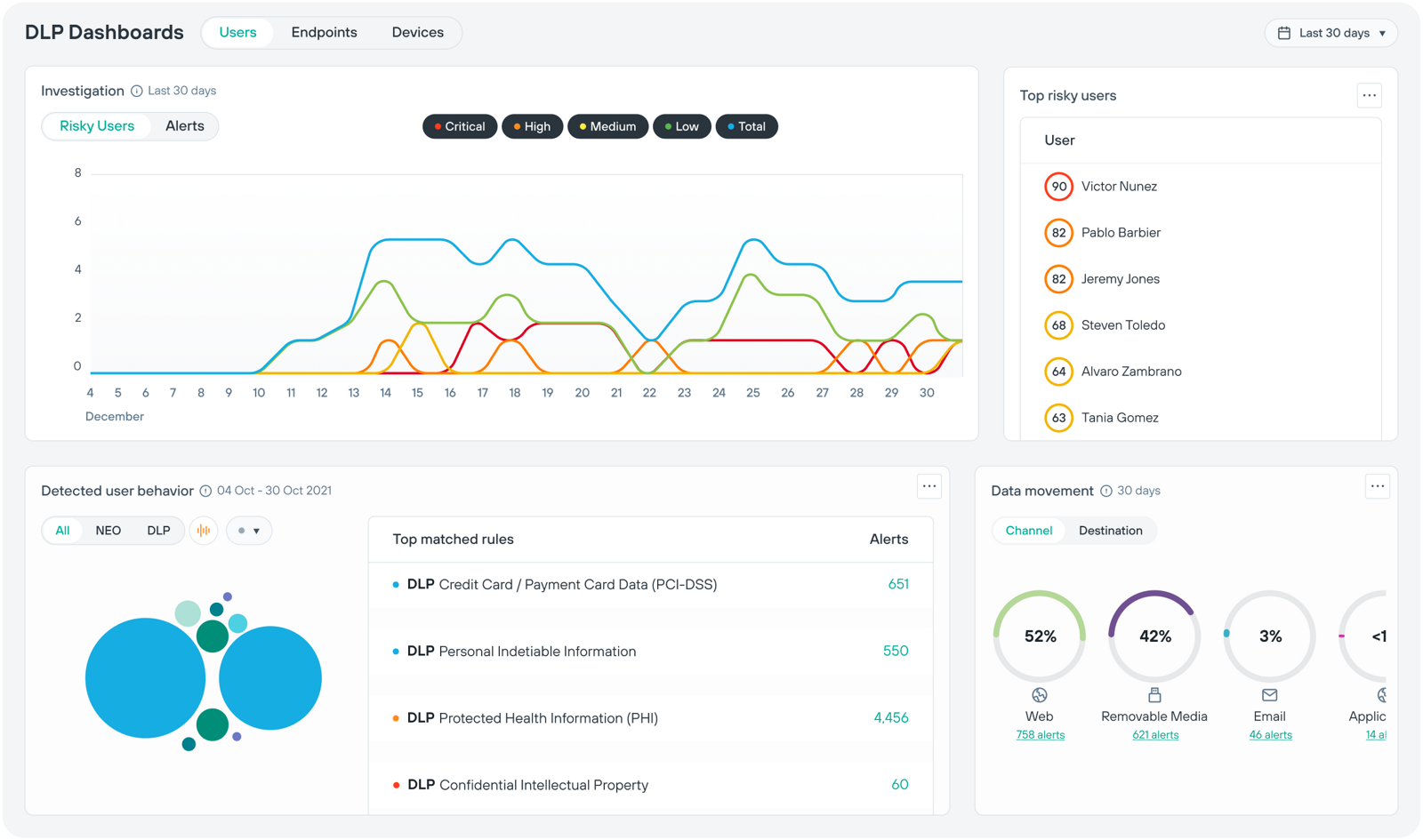Open user Jeremy Jones

coord(1121,279)
